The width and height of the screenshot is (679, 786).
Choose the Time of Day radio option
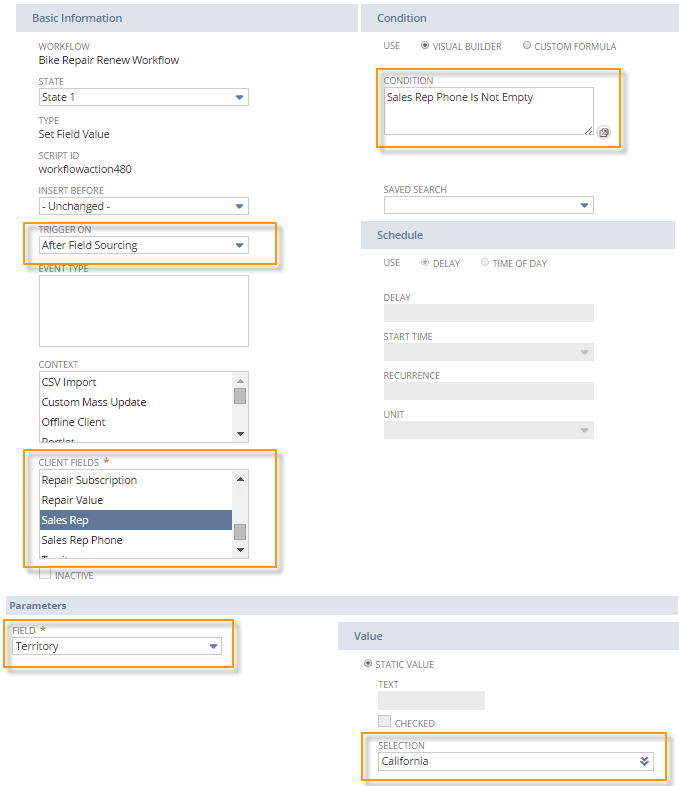485,263
